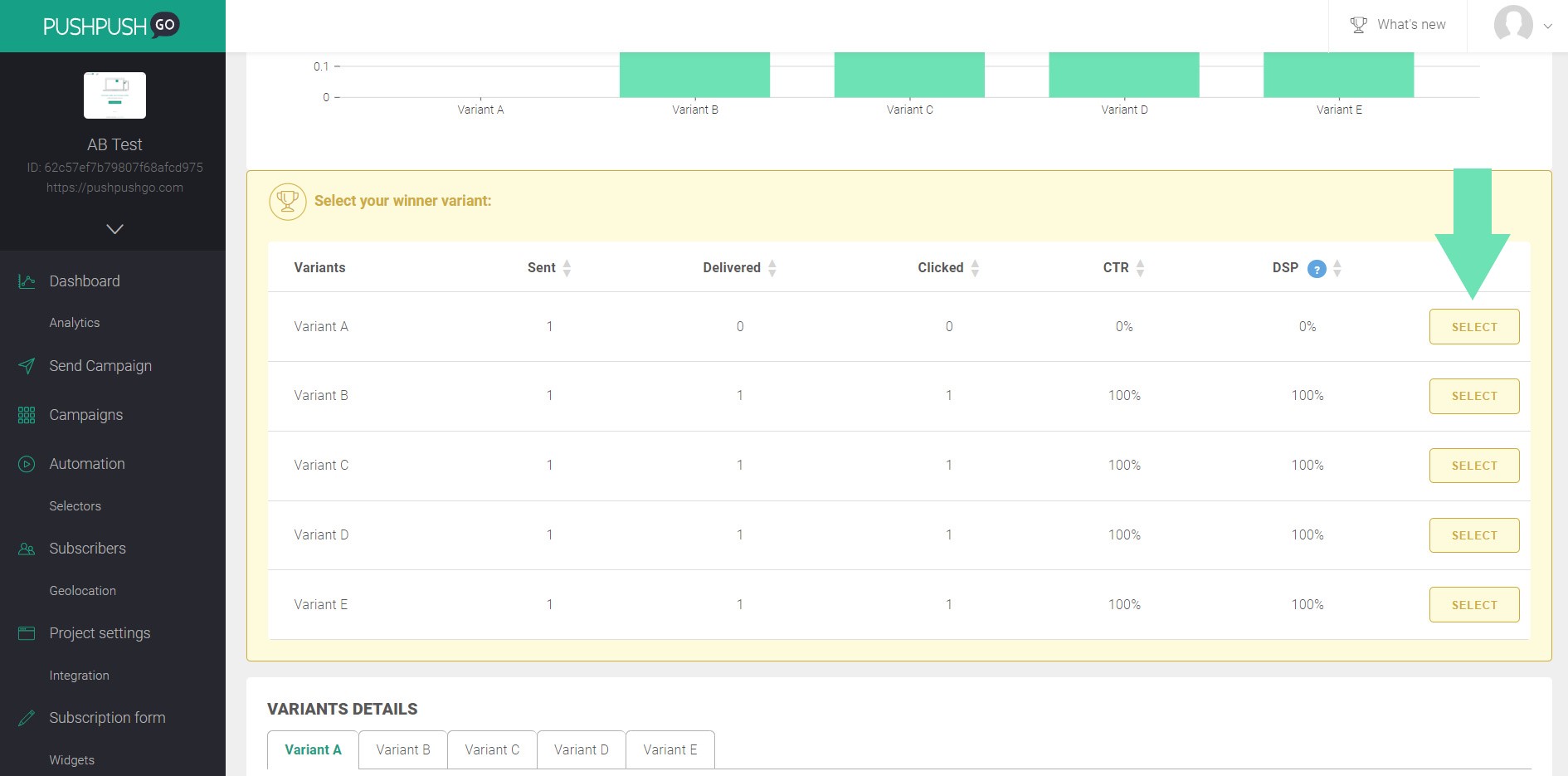Click the Variant B row name
Viewport: 1568px width, 776px height.
[321, 396]
